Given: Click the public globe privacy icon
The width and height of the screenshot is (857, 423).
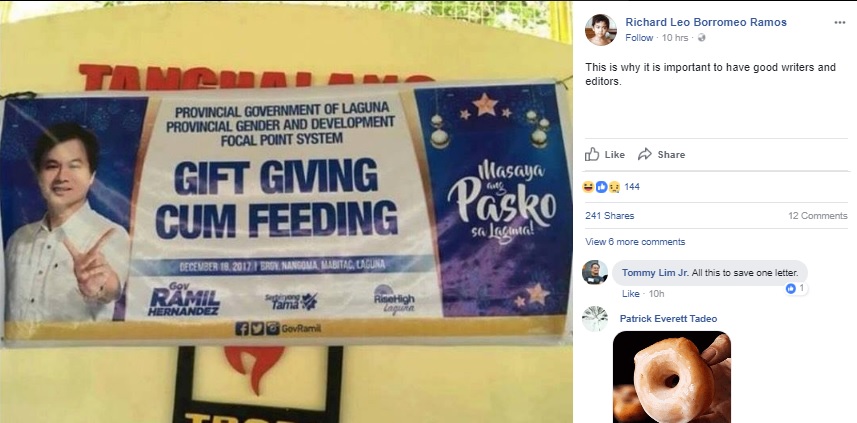Looking at the screenshot, I should coord(702,38).
